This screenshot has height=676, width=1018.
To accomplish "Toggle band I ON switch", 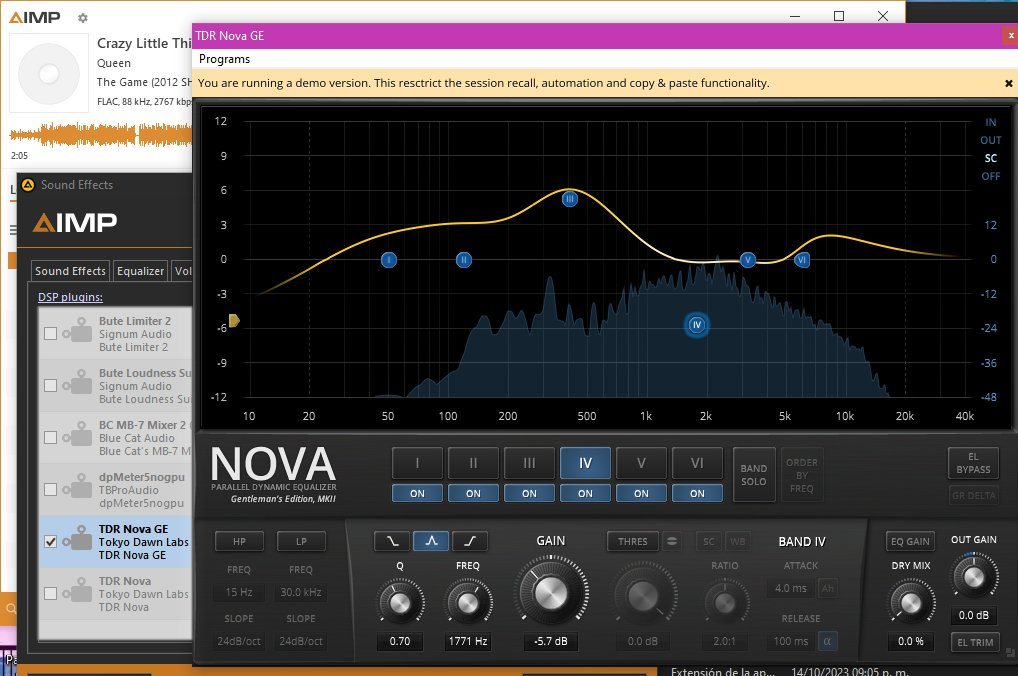I will click(x=417, y=494).
